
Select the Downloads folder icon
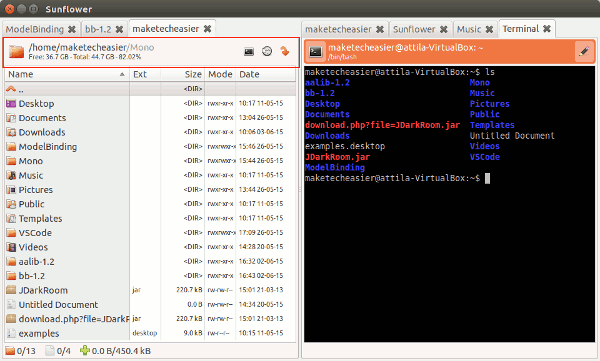coord(11,132)
